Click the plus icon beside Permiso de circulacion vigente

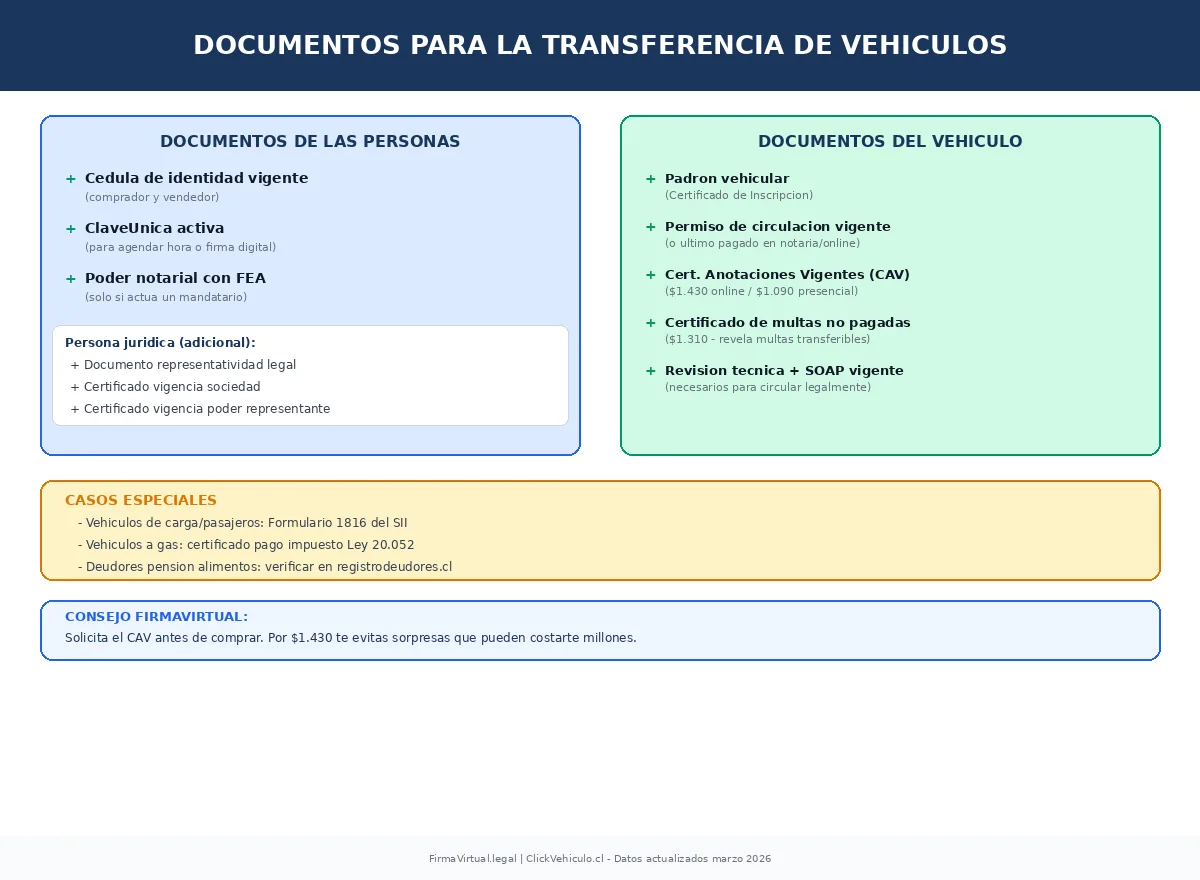[x=650, y=227]
